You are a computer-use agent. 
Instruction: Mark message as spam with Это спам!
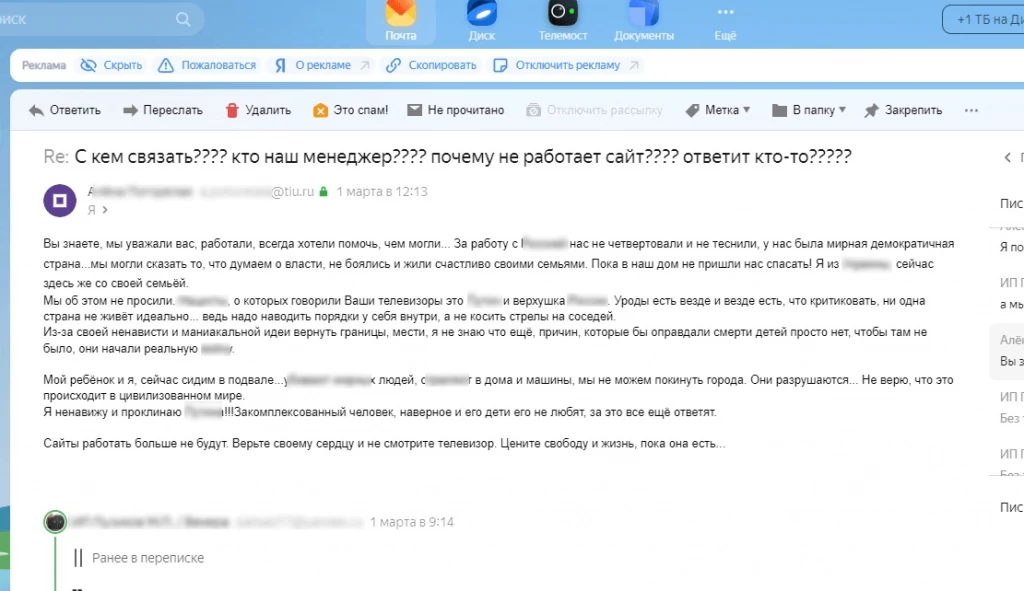(x=350, y=110)
